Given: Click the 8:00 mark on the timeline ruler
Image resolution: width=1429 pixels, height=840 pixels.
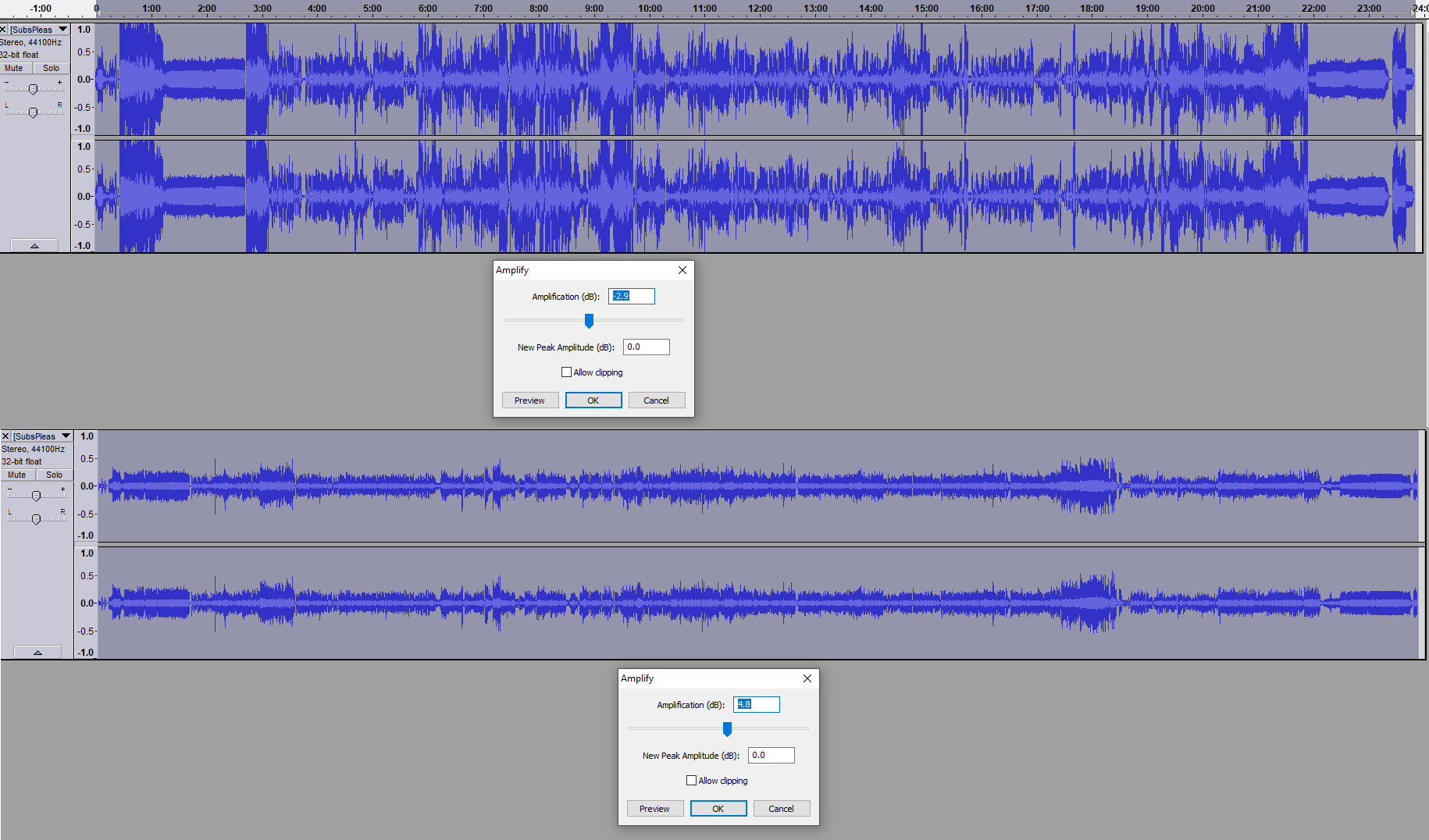Looking at the screenshot, I should pos(539,9).
